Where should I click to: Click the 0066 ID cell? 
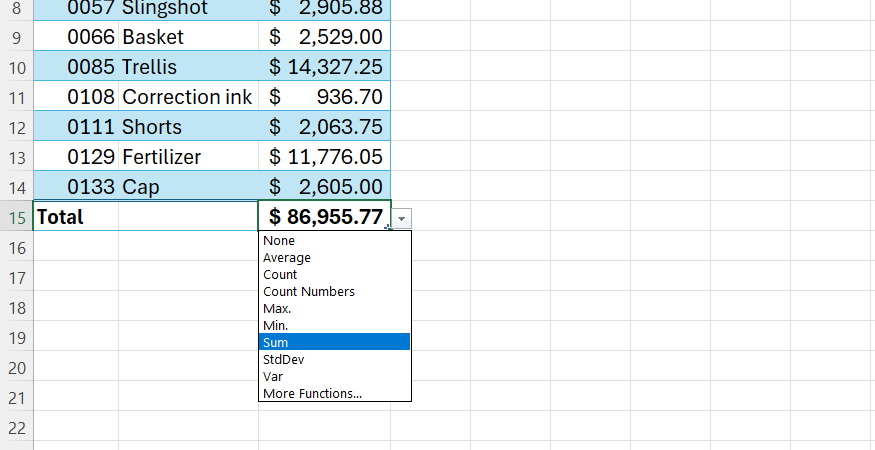[x=76, y=36]
